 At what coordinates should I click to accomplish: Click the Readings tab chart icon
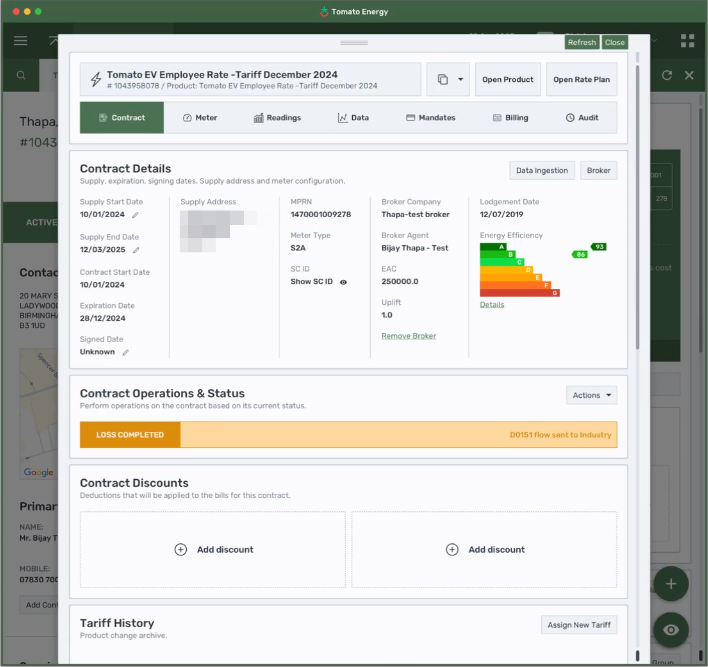[x=258, y=118]
